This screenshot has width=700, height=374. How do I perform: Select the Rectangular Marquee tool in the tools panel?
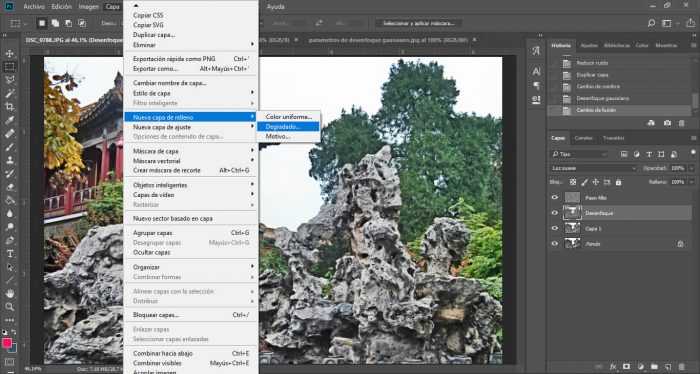9,66
